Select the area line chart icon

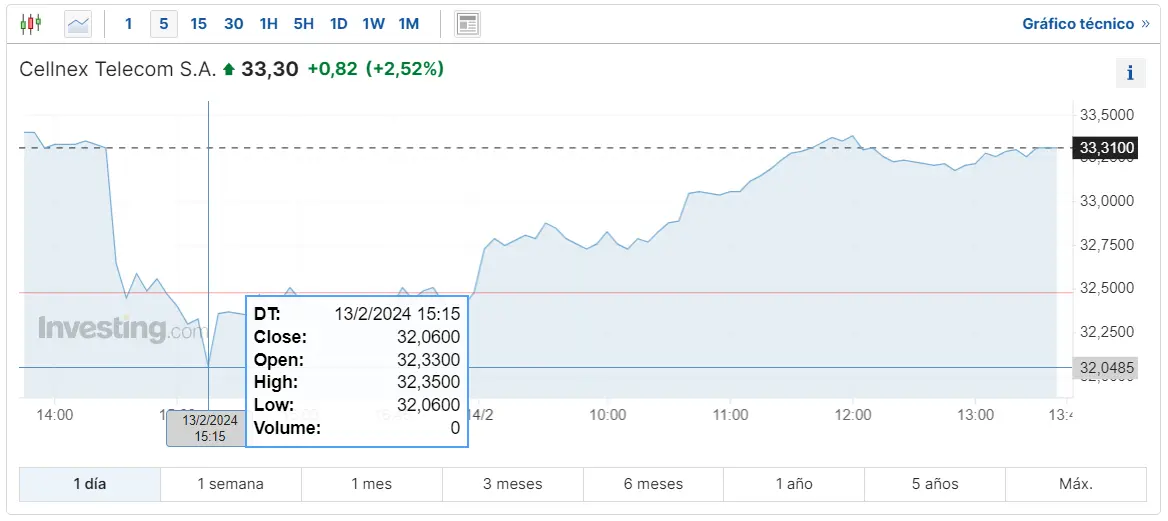pos(78,24)
